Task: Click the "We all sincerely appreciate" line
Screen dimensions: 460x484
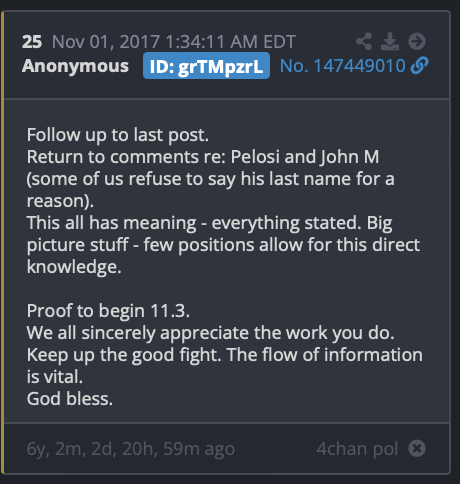Action: click(210, 333)
